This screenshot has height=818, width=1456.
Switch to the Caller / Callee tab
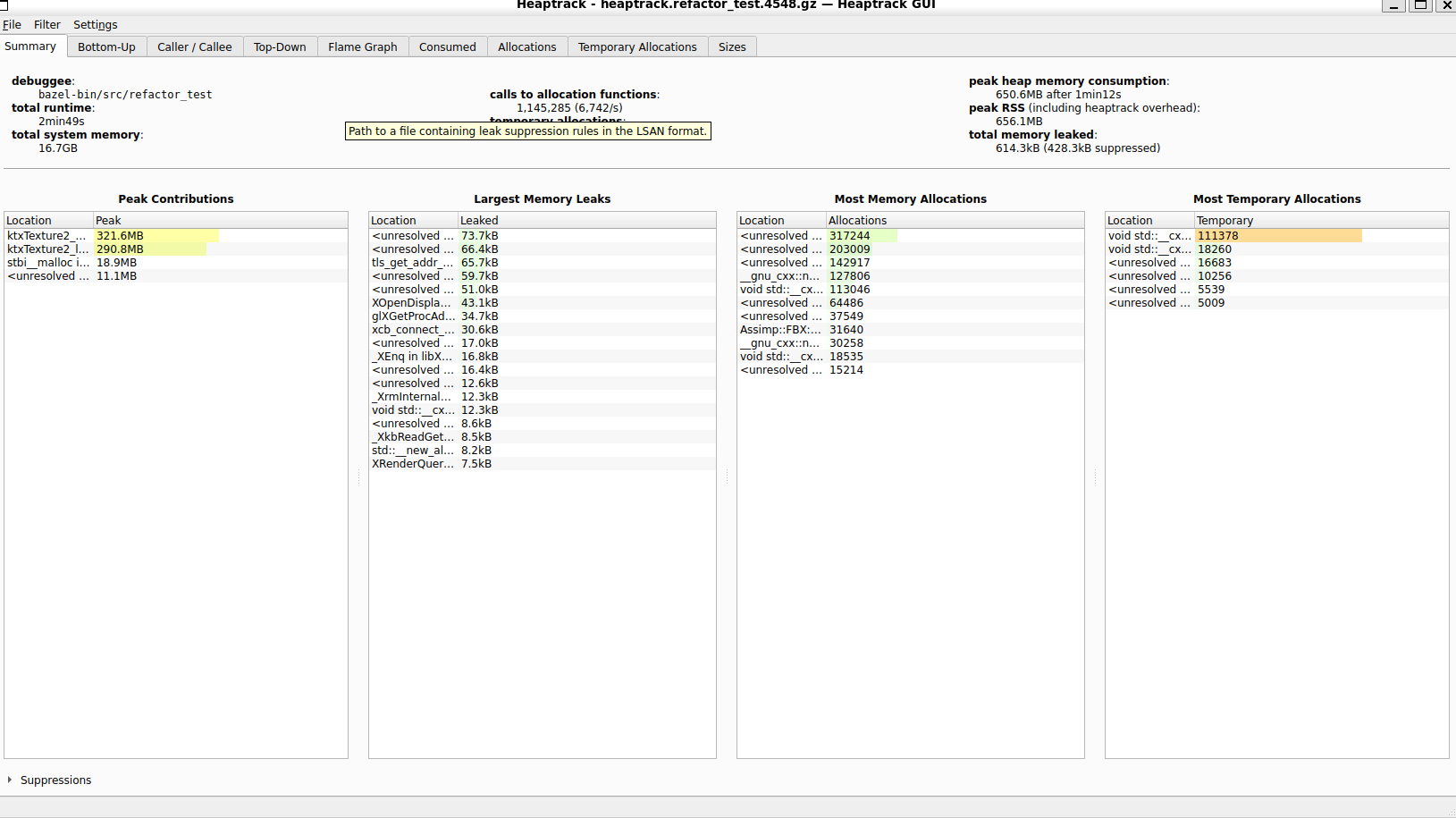click(x=194, y=47)
